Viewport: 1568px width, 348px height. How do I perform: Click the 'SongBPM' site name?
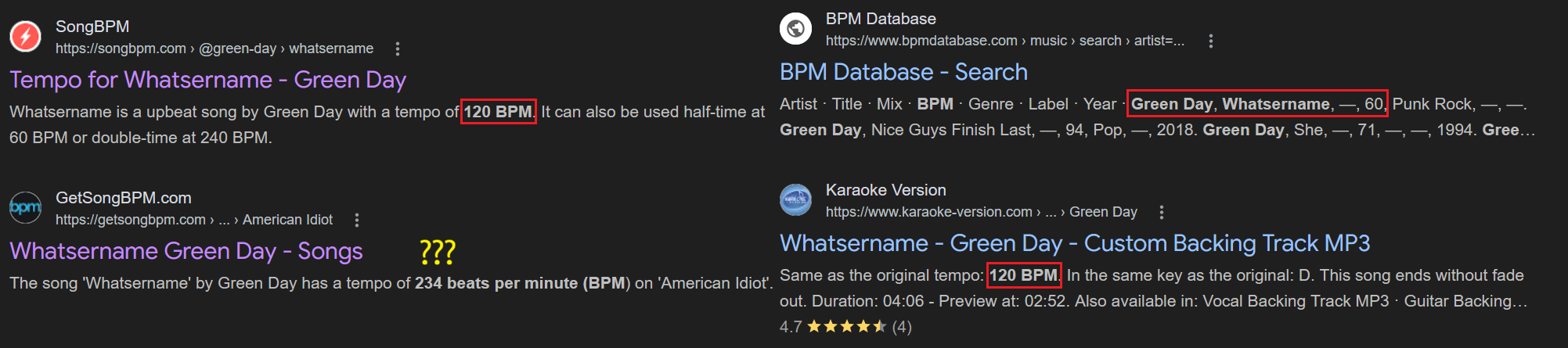(92, 27)
